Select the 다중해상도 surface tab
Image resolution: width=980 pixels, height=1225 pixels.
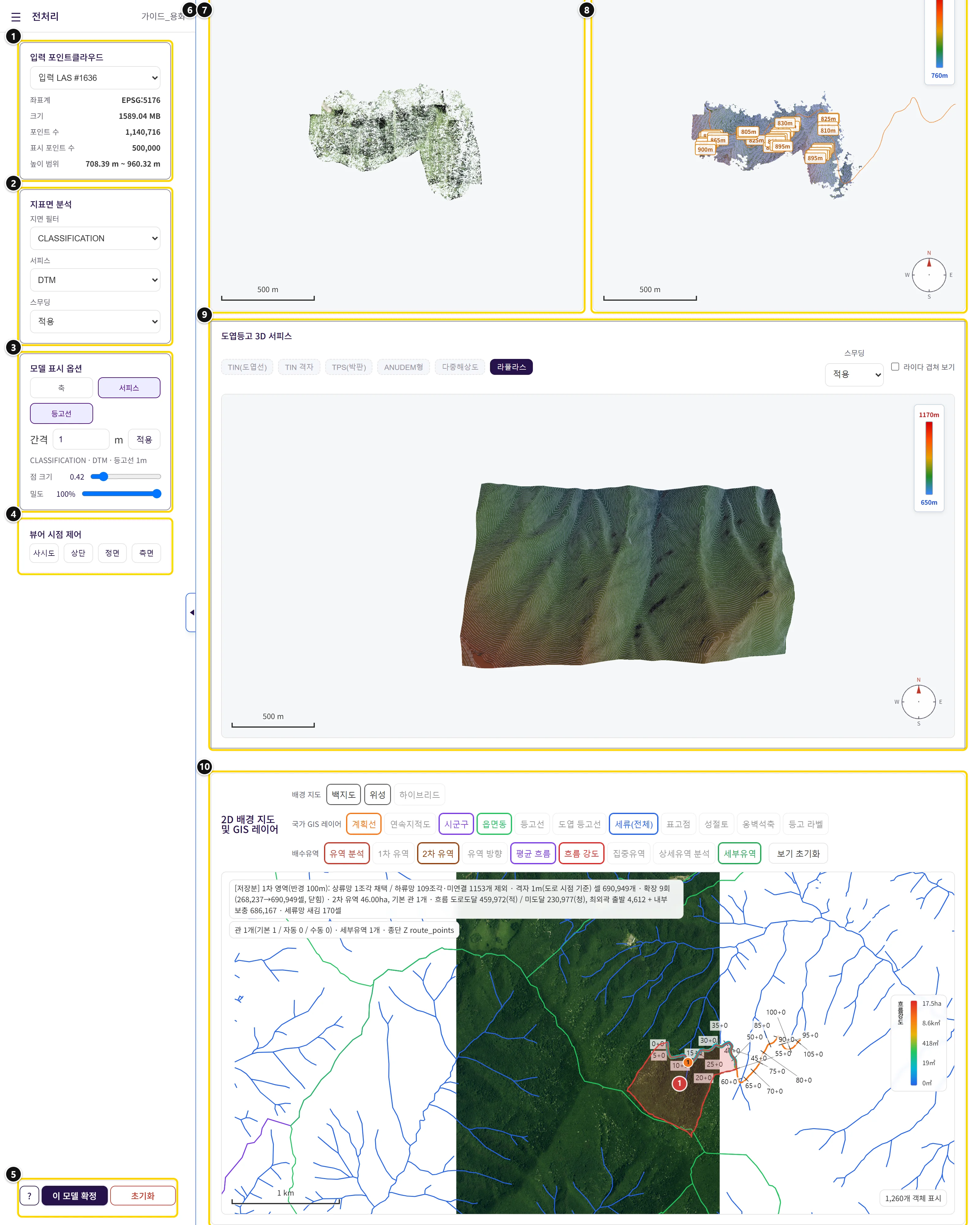(460, 367)
